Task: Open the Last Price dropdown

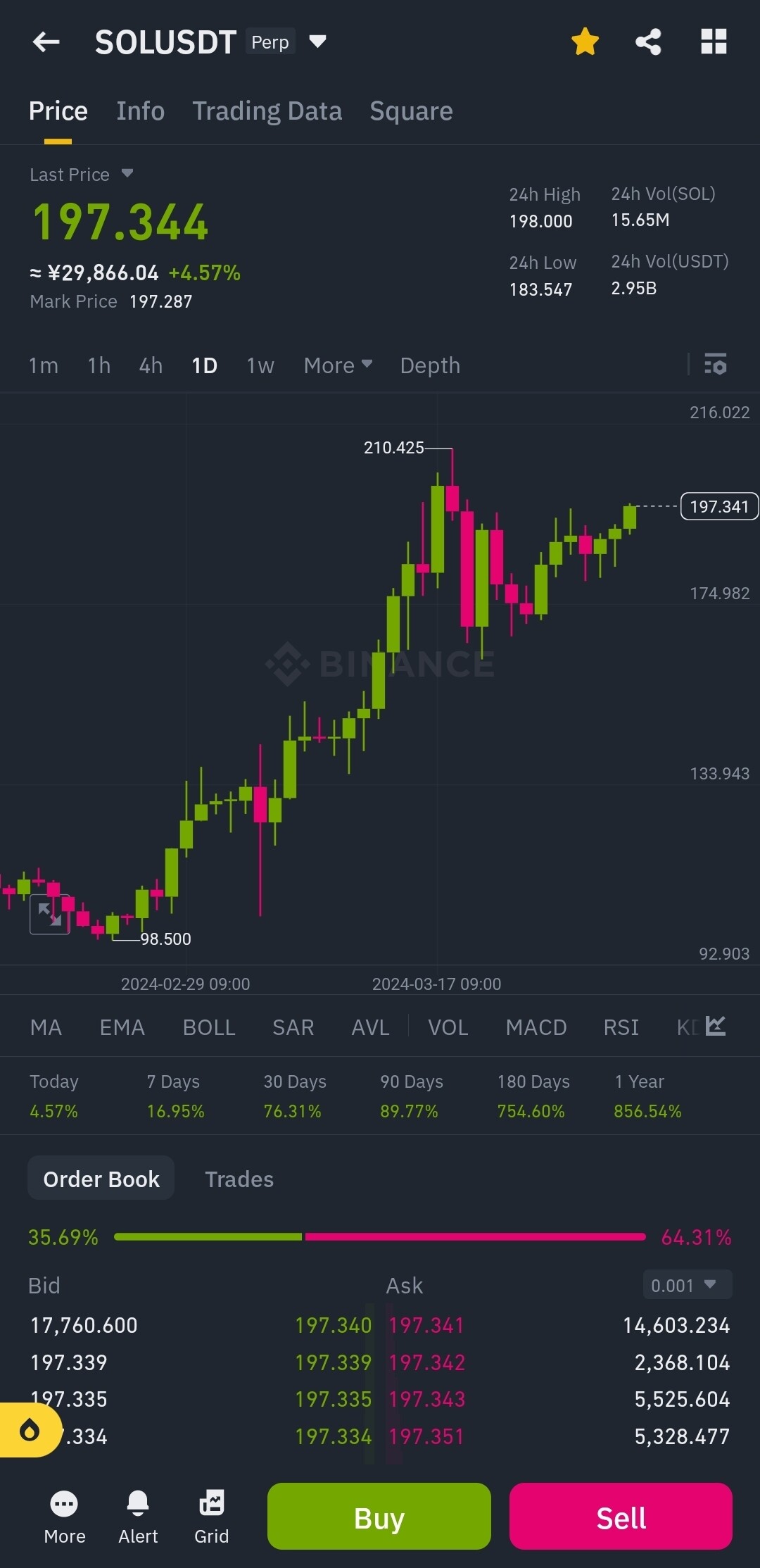Action: [x=127, y=173]
